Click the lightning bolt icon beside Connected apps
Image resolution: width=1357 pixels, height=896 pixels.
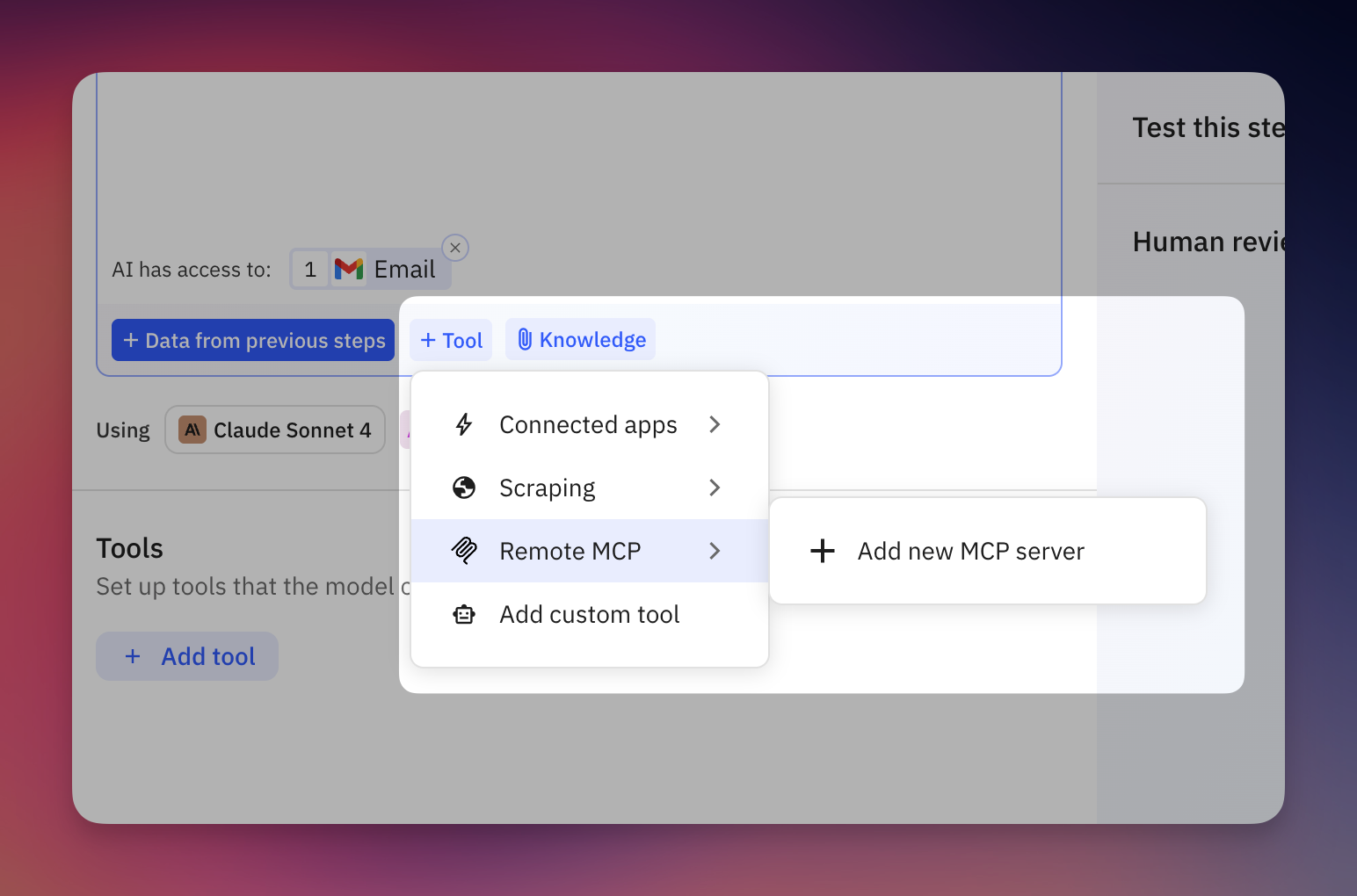click(x=464, y=425)
